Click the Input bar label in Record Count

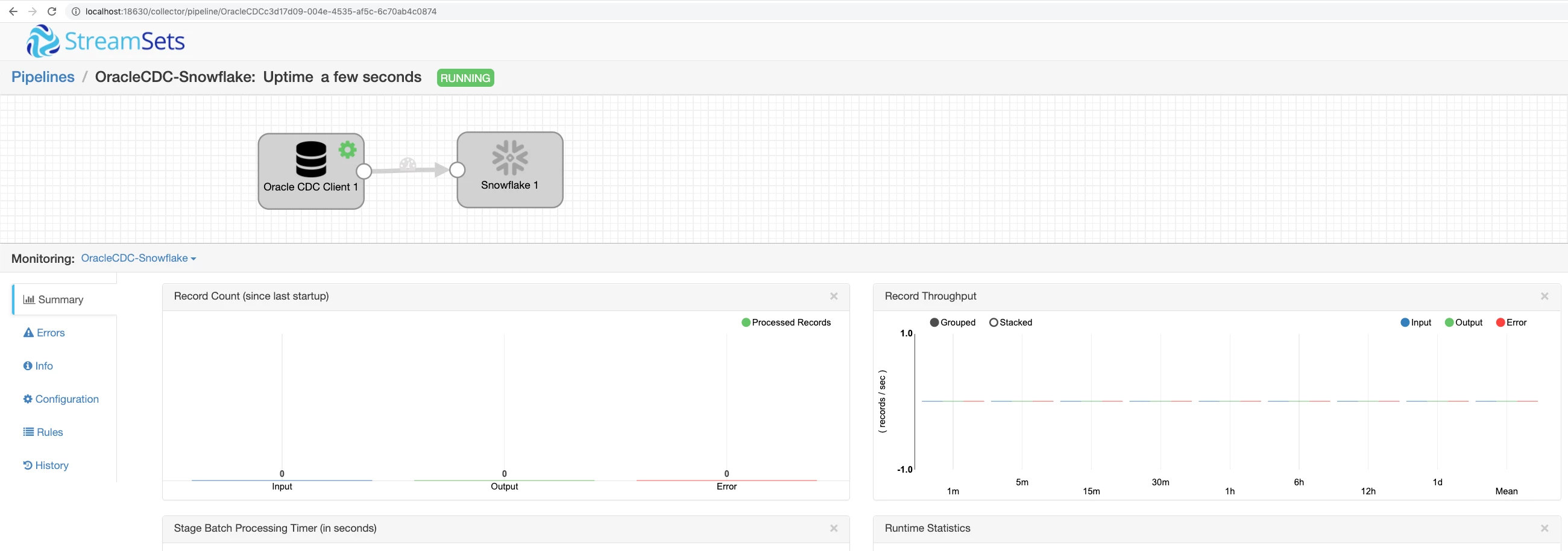pyautogui.click(x=282, y=486)
